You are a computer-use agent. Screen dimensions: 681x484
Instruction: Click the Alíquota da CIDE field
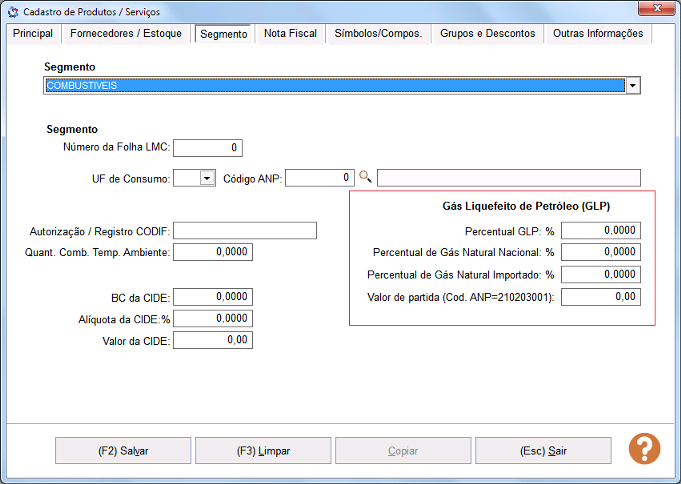[212, 318]
